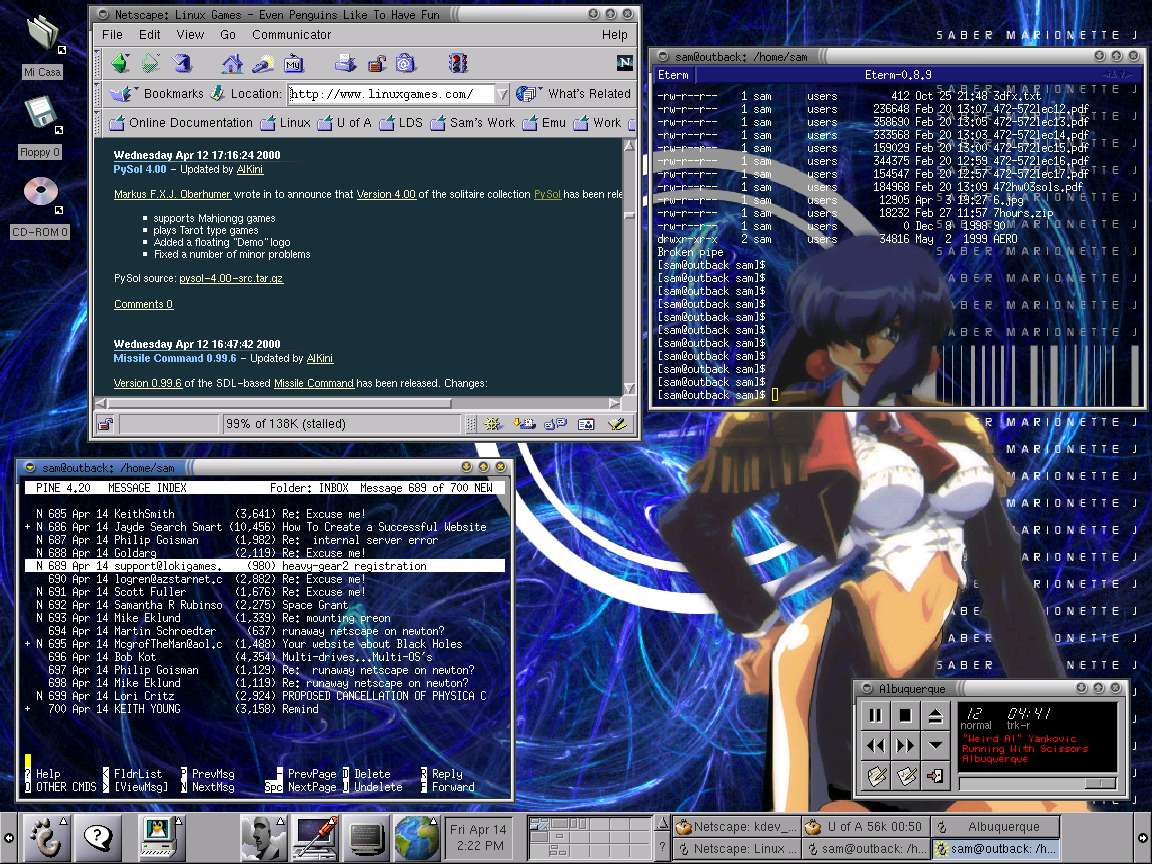Image resolution: width=1152 pixels, height=864 pixels.
Task: Open the Search flashlight icon in Netscape
Action: [x=263, y=64]
